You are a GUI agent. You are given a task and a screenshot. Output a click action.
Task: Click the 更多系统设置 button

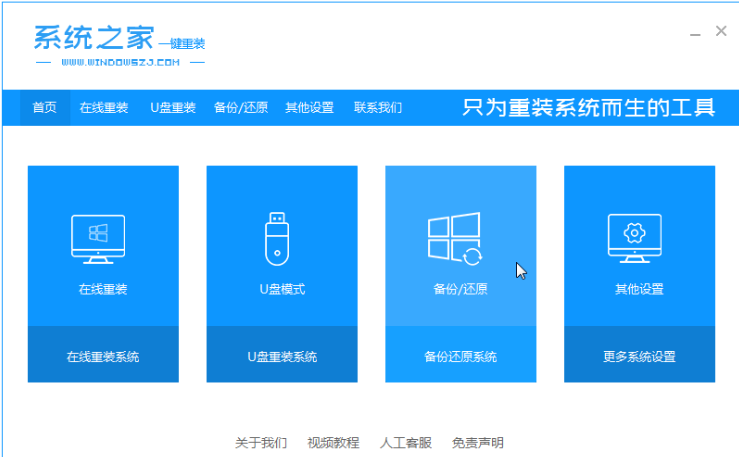(639, 356)
